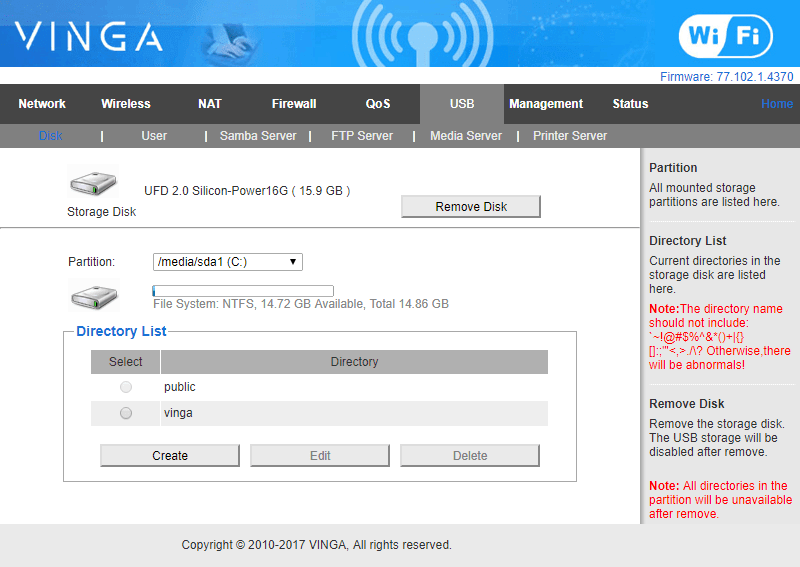This screenshot has height=567, width=800.
Task: Open the Media Server subtab
Action: (466, 136)
